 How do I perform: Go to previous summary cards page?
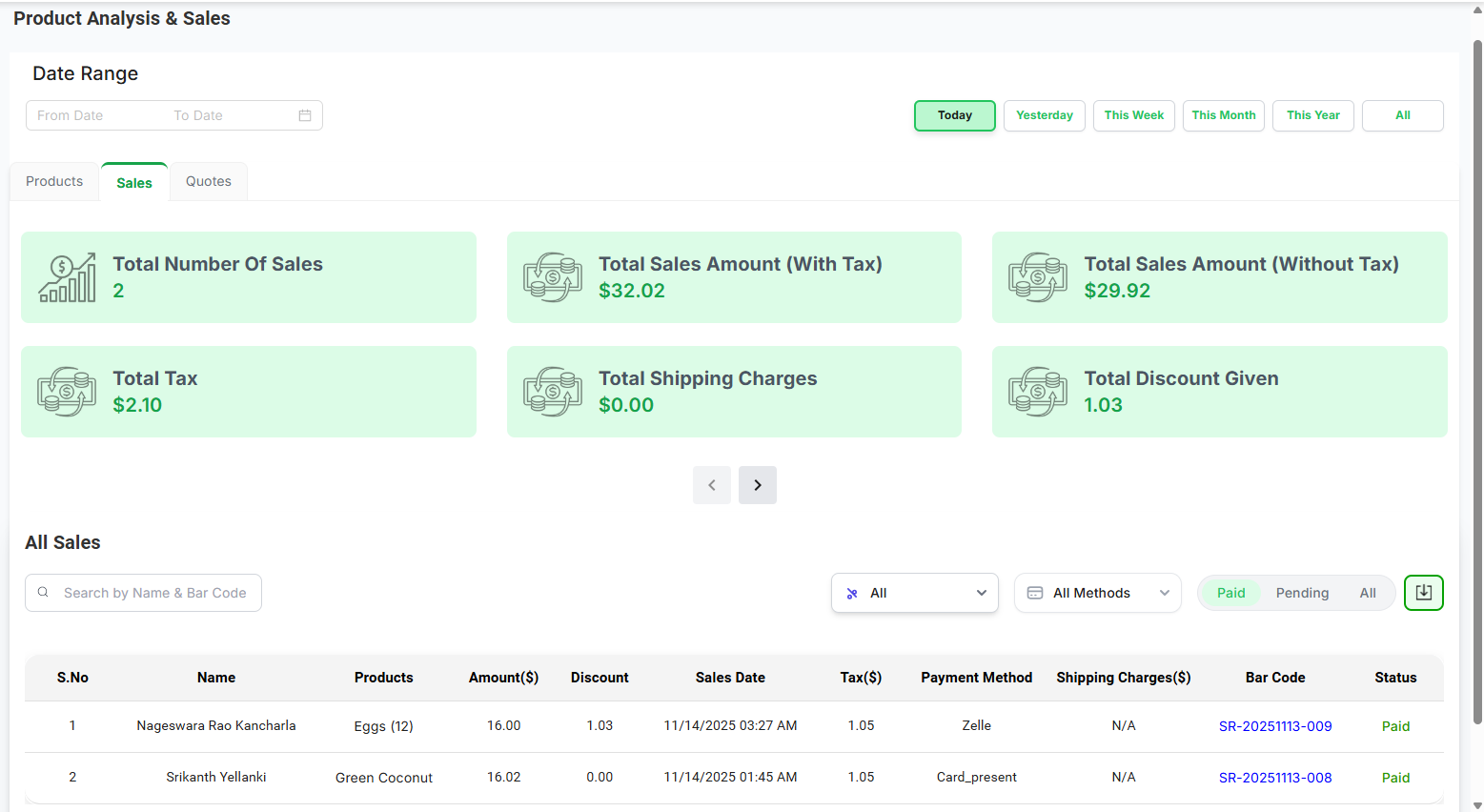click(712, 485)
